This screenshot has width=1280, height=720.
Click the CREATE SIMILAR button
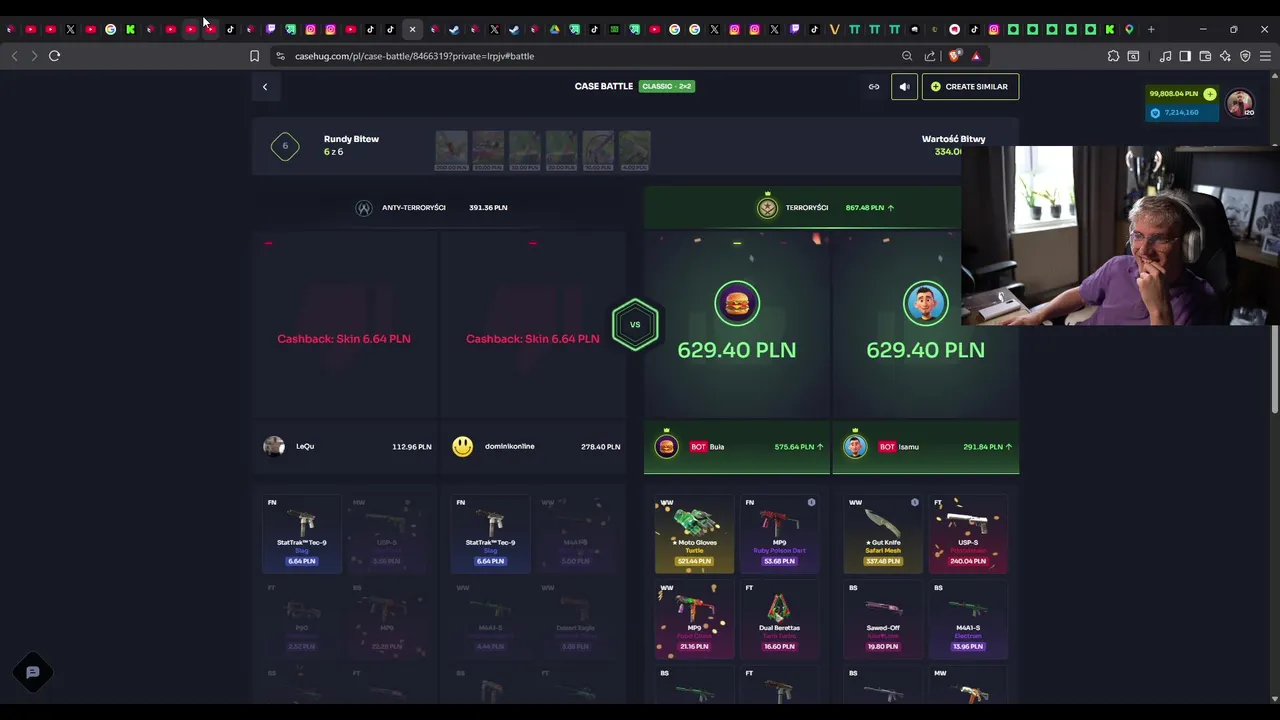pyautogui.click(x=970, y=87)
